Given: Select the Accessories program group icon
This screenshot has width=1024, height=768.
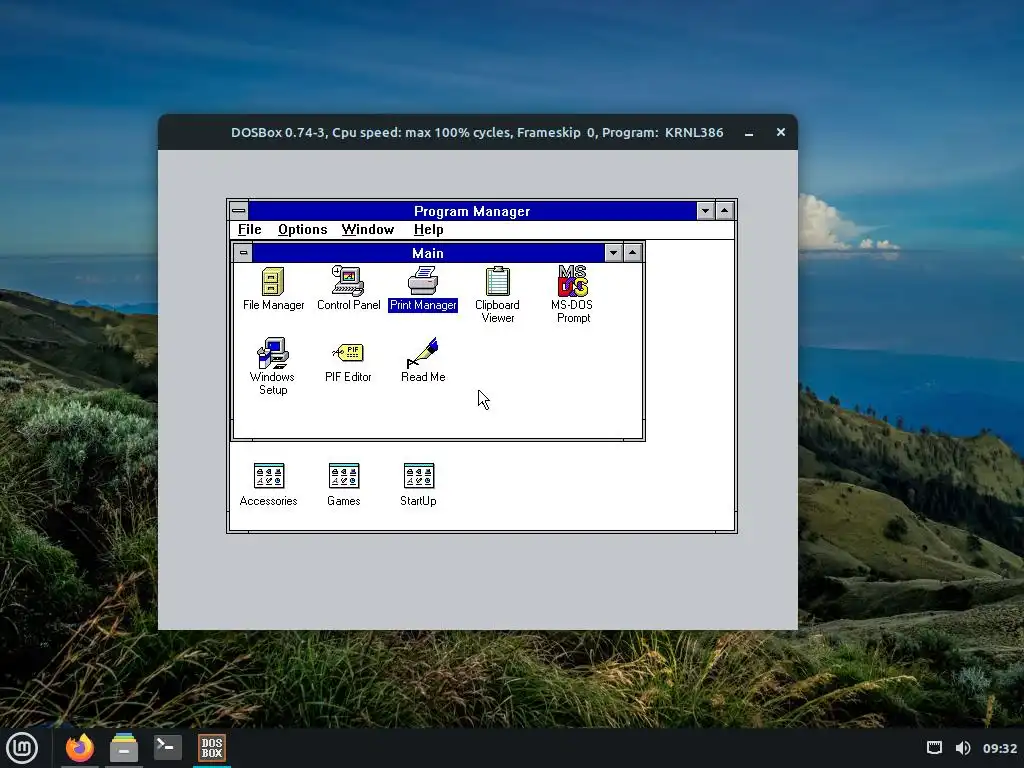Looking at the screenshot, I should pyautogui.click(x=268, y=476).
